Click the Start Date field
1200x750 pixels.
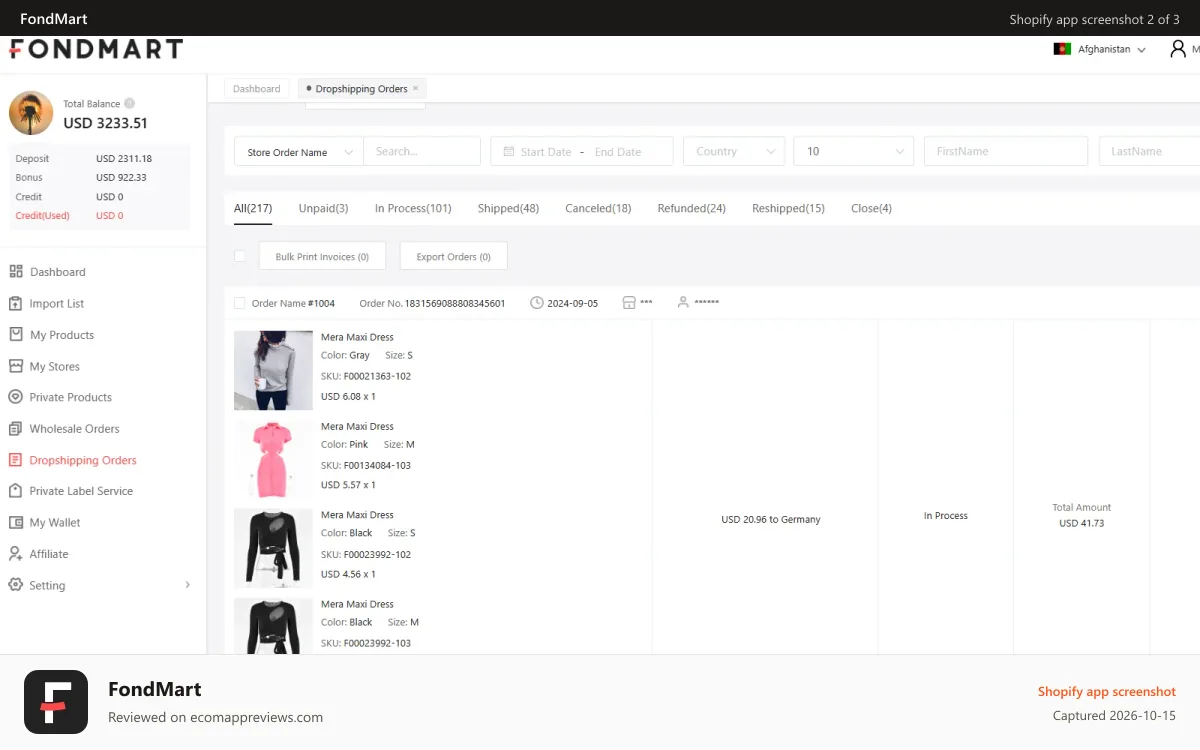point(546,152)
